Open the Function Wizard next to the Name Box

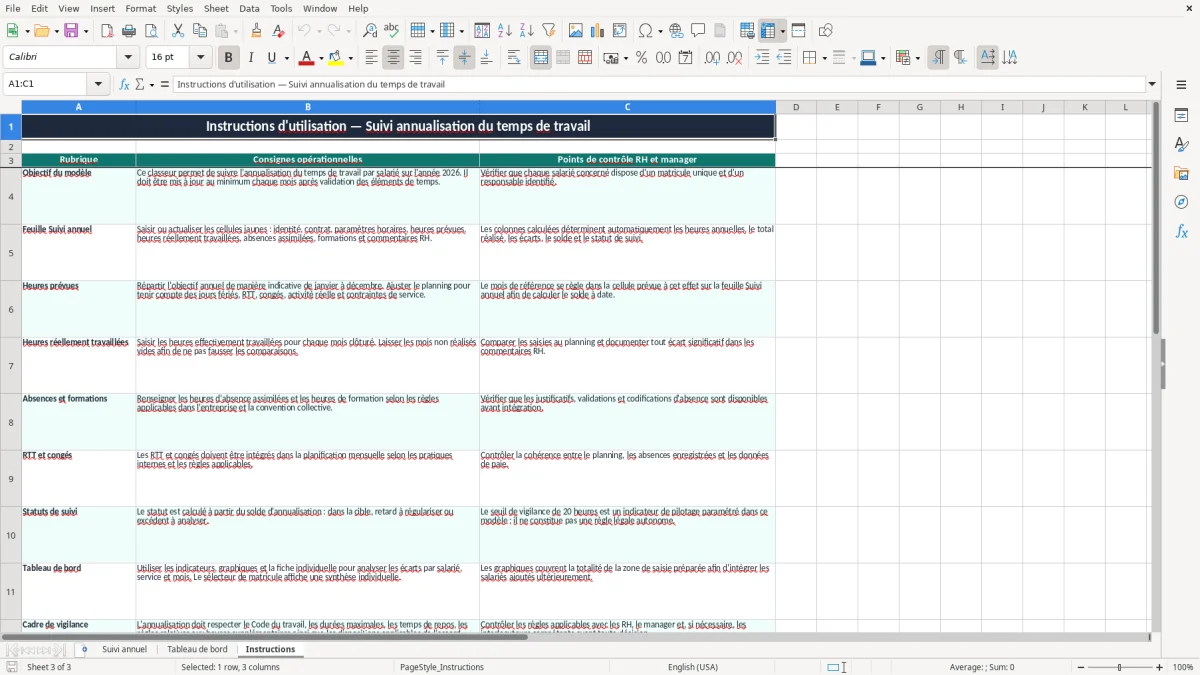(124, 85)
